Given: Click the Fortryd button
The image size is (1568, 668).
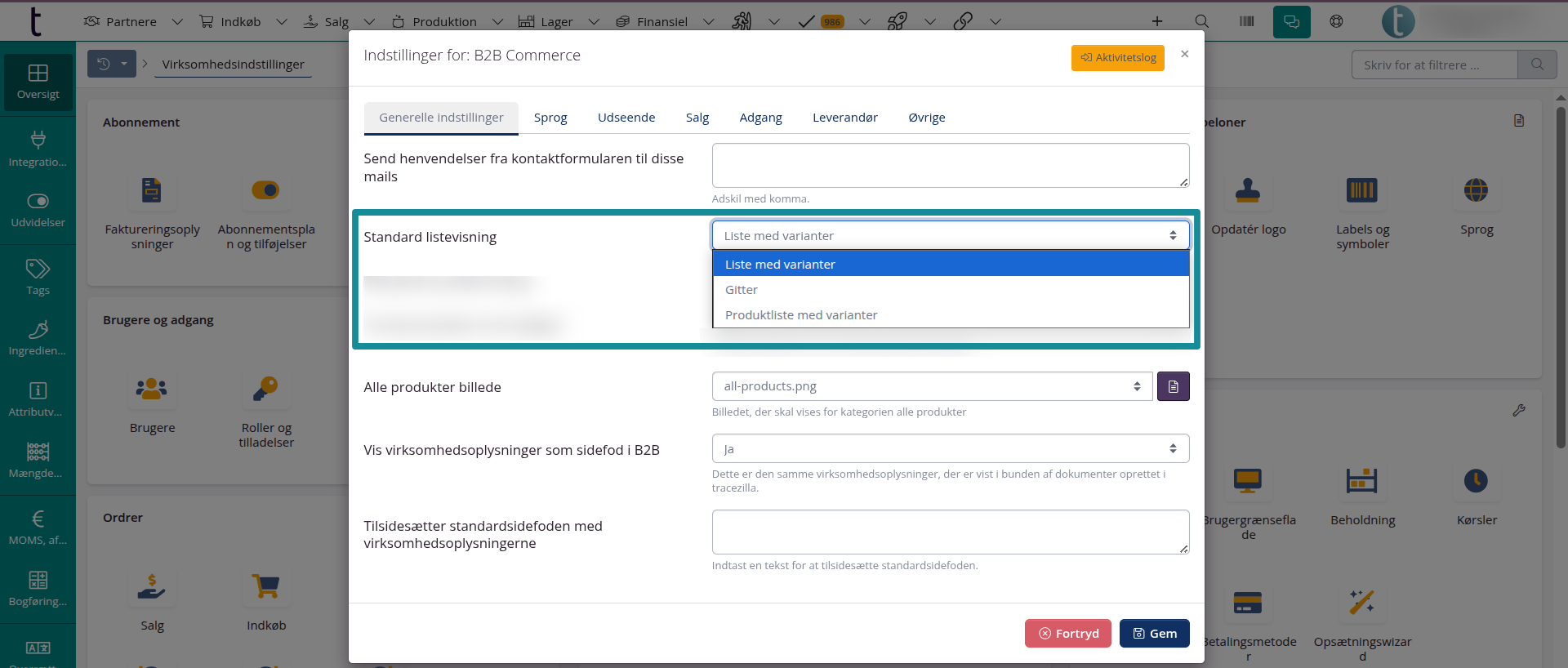Looking at the screenshot, I should [1068, 633].
